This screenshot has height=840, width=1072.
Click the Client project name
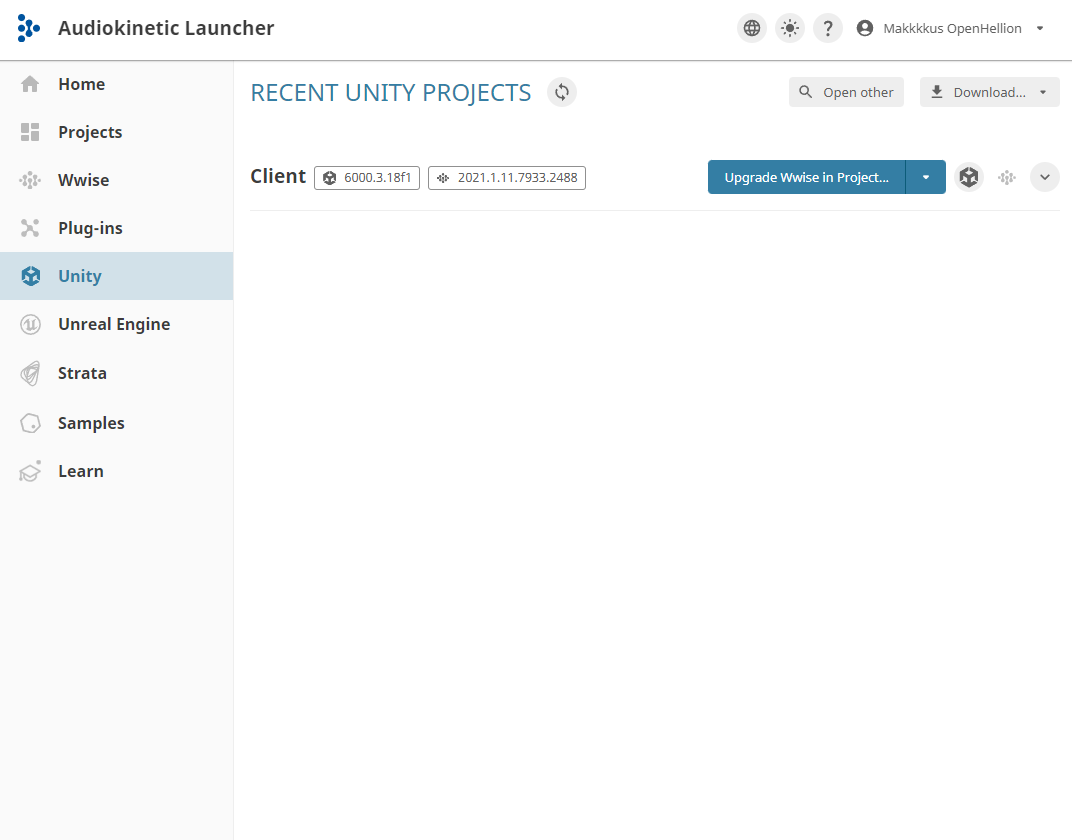tap(278, 176)
